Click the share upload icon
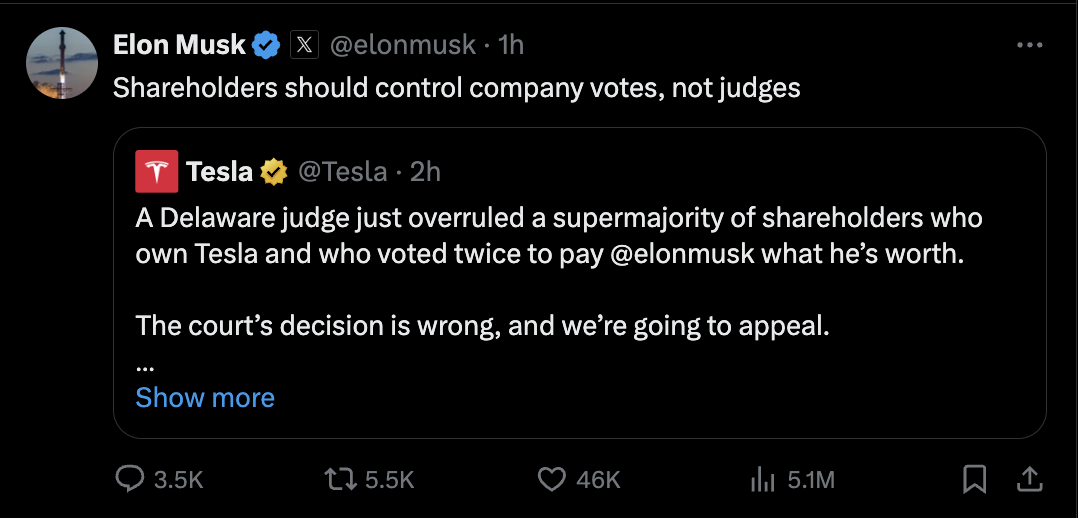1078x518 pixels. click(1028, 480)
